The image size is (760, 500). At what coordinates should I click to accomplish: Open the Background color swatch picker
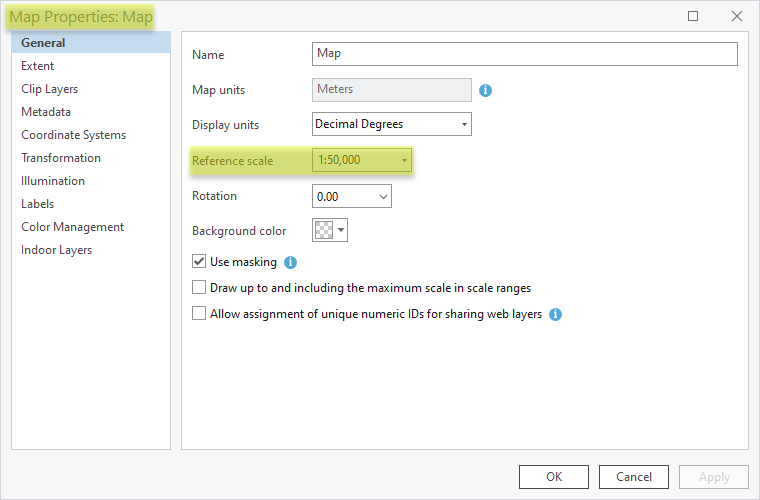[331, 231]
